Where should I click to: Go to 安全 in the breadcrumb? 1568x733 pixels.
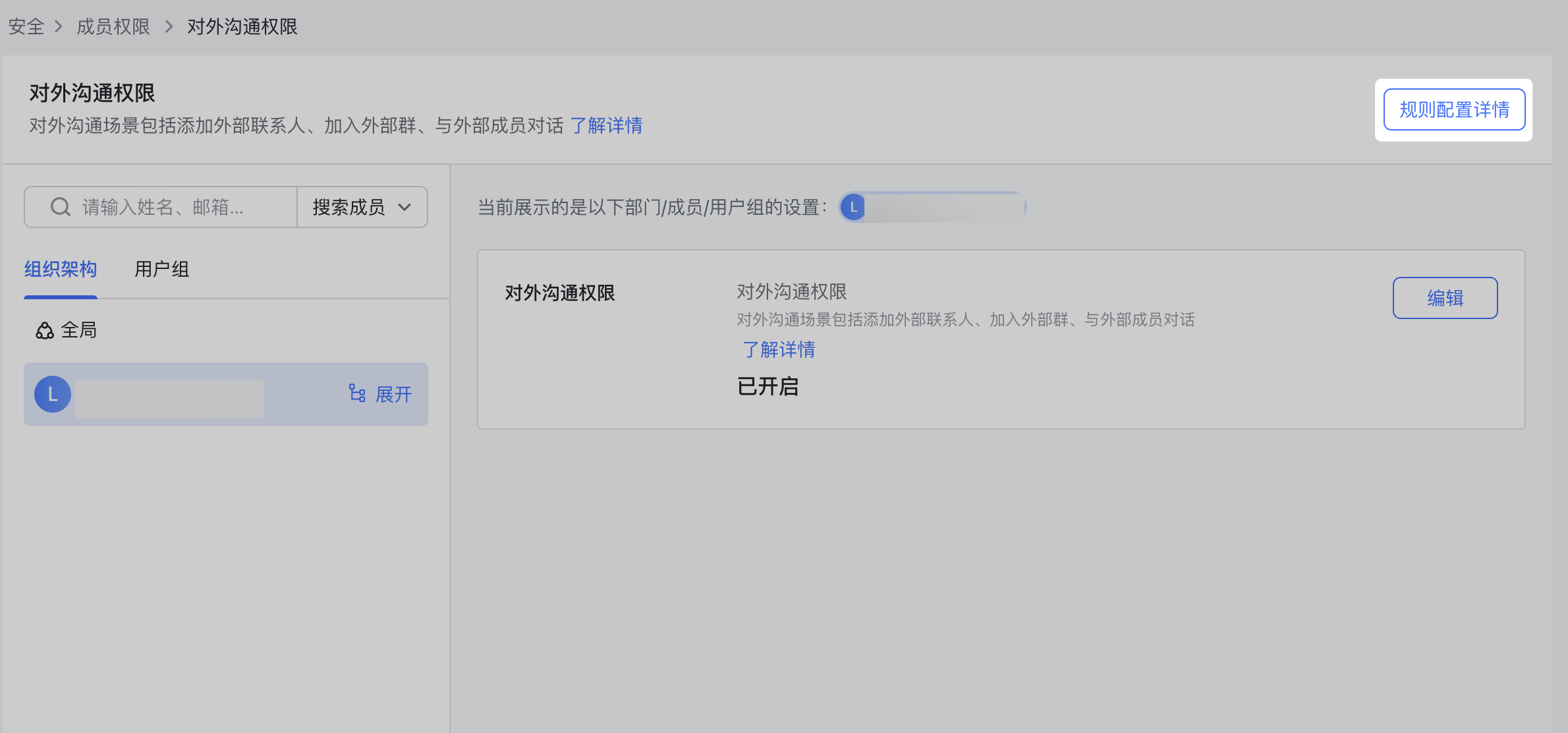coord(26,26)
